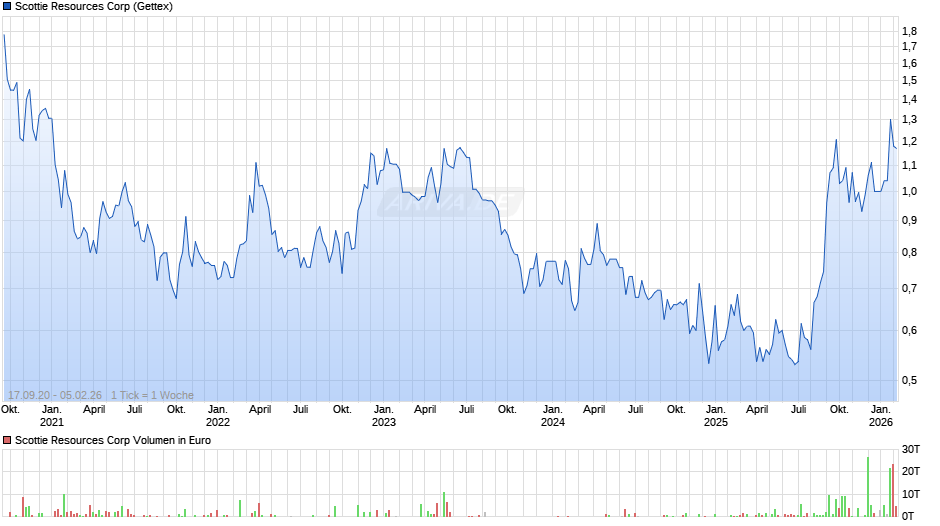Click the 'Jan. 2026' time axis label
The width and height of the screenshot is (940, 526).
click(881, 416)
